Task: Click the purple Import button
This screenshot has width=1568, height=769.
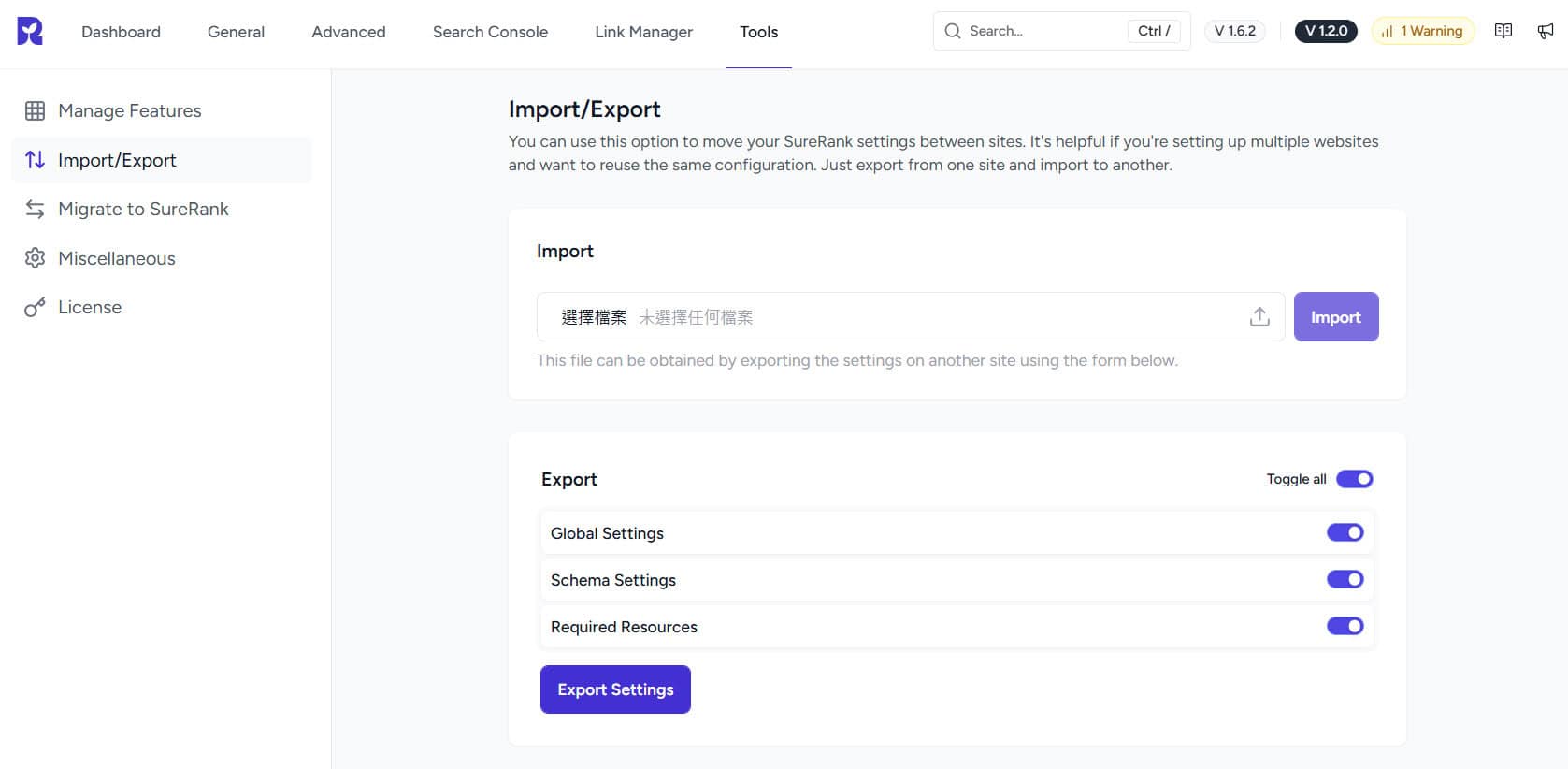Action: click(1336, 317)
